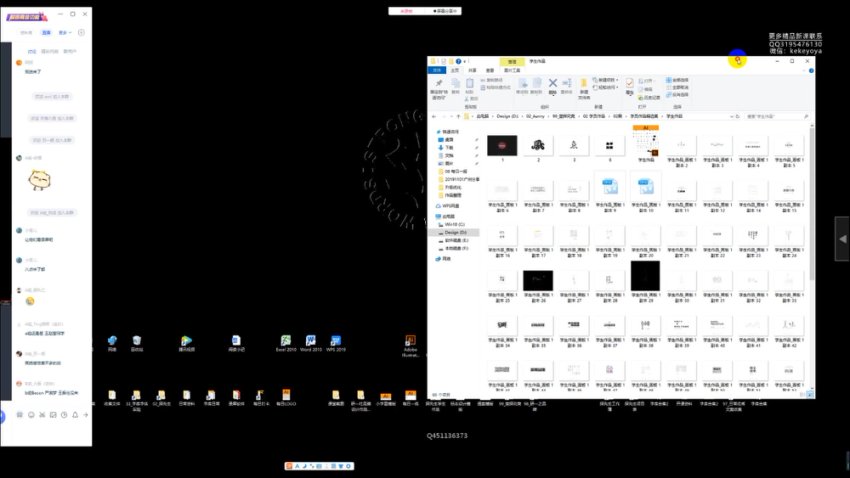Click the Move to icon in ribbon
This screenshot has height=478, width=850.
(x=523, y=86)
